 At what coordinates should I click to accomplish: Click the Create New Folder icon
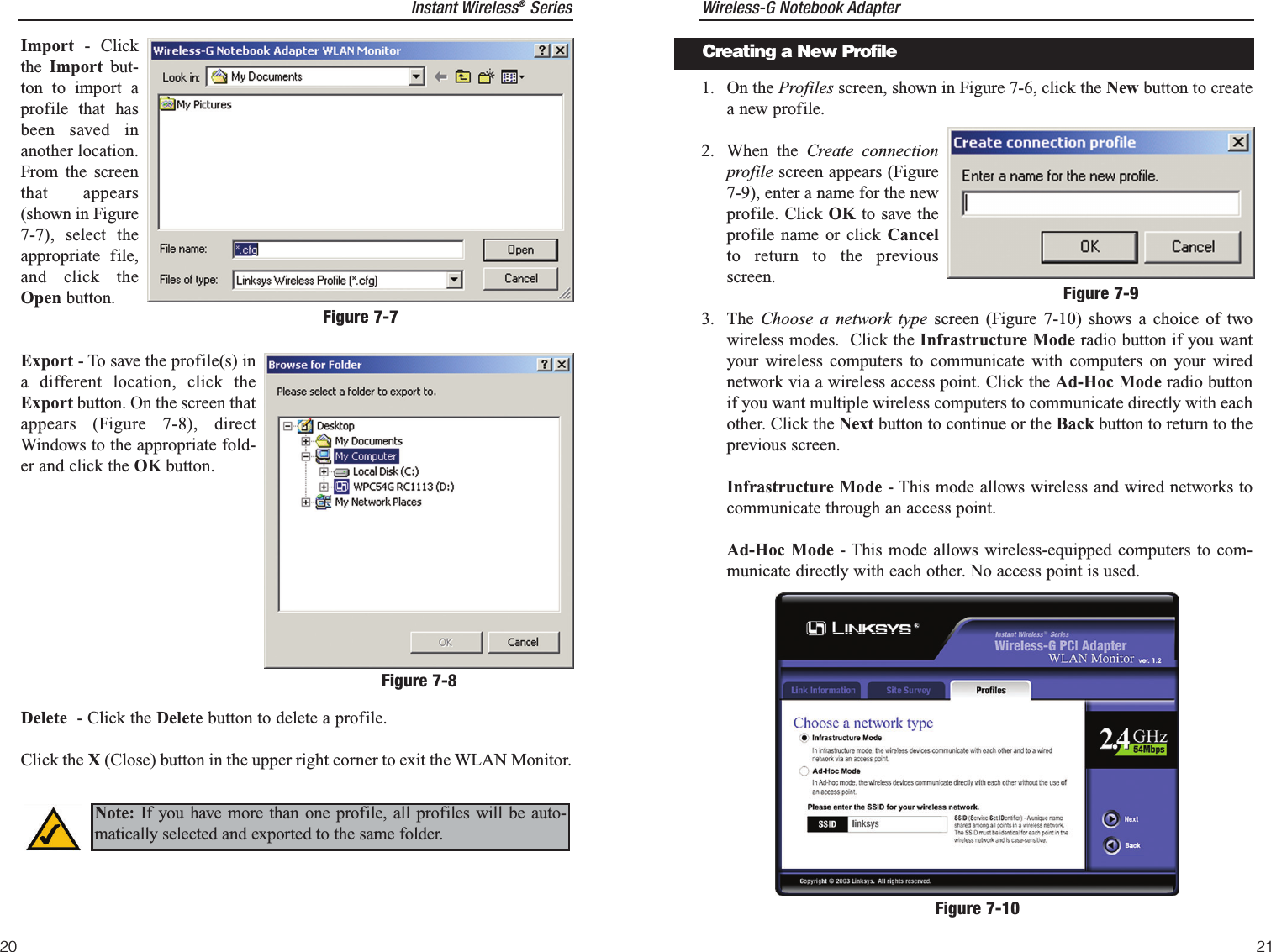click(x=486, y=76)
